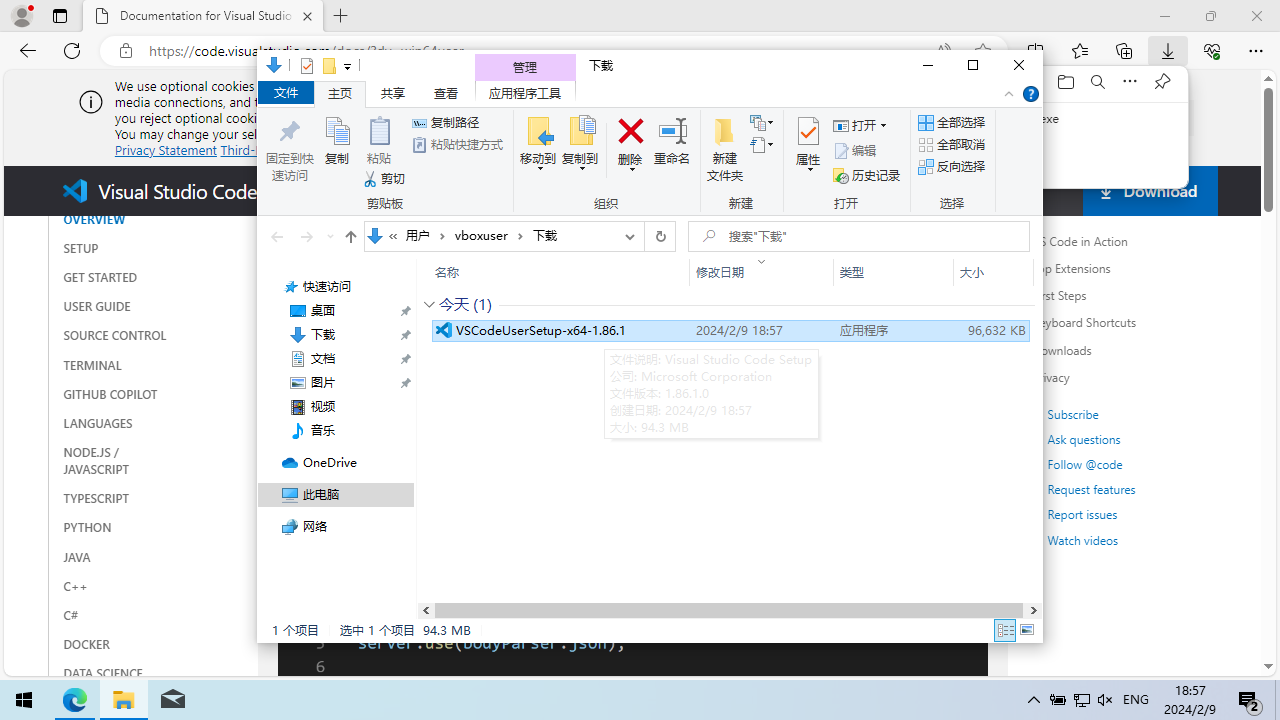
Task: Sort by the Date modified column header
Action: pos(761,272)
